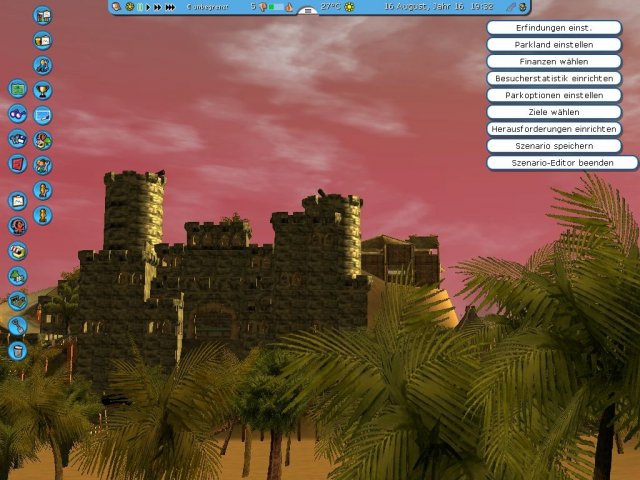Screen dimensions: 640x480
Task: Select the upper golden statue icon
Action: point(42,190)
